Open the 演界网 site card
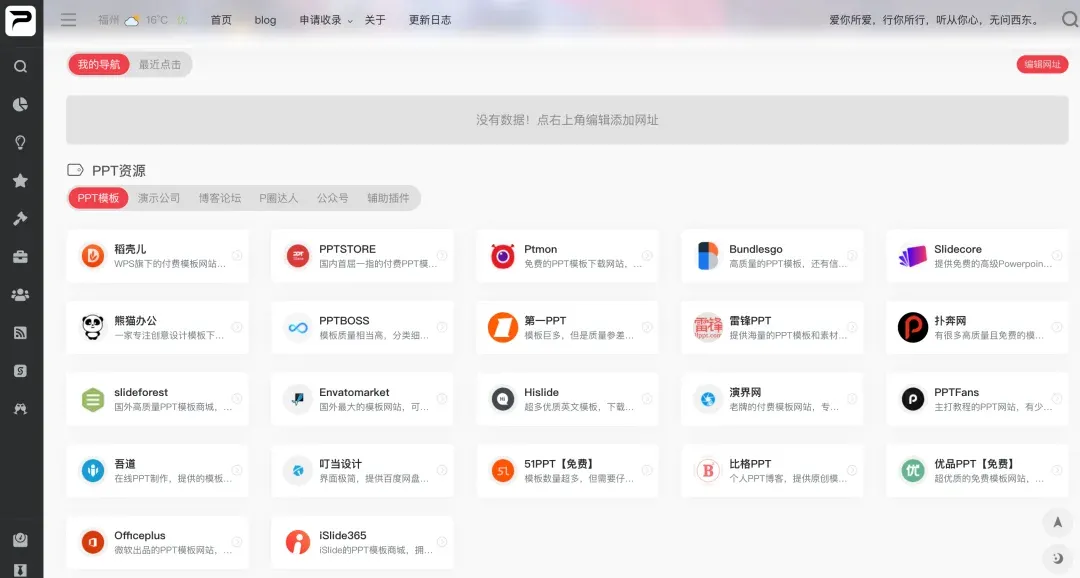Screen dimensions: 1080x578 point(772,399)
